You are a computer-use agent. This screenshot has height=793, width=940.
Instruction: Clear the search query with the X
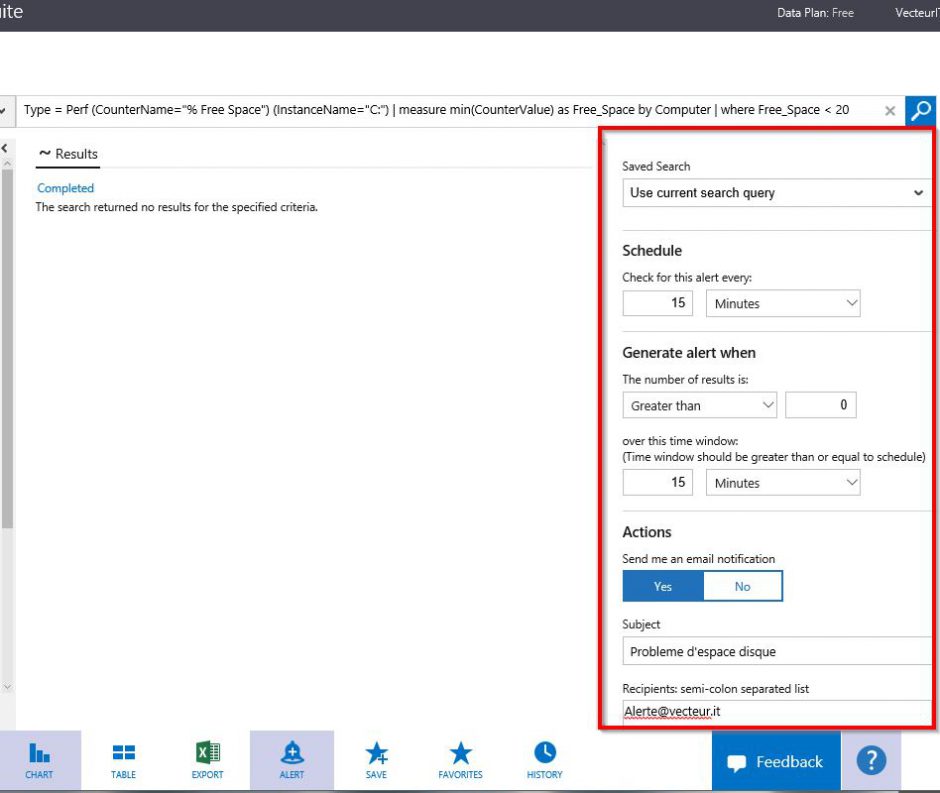pyautogui.click(x=890, y=111)
